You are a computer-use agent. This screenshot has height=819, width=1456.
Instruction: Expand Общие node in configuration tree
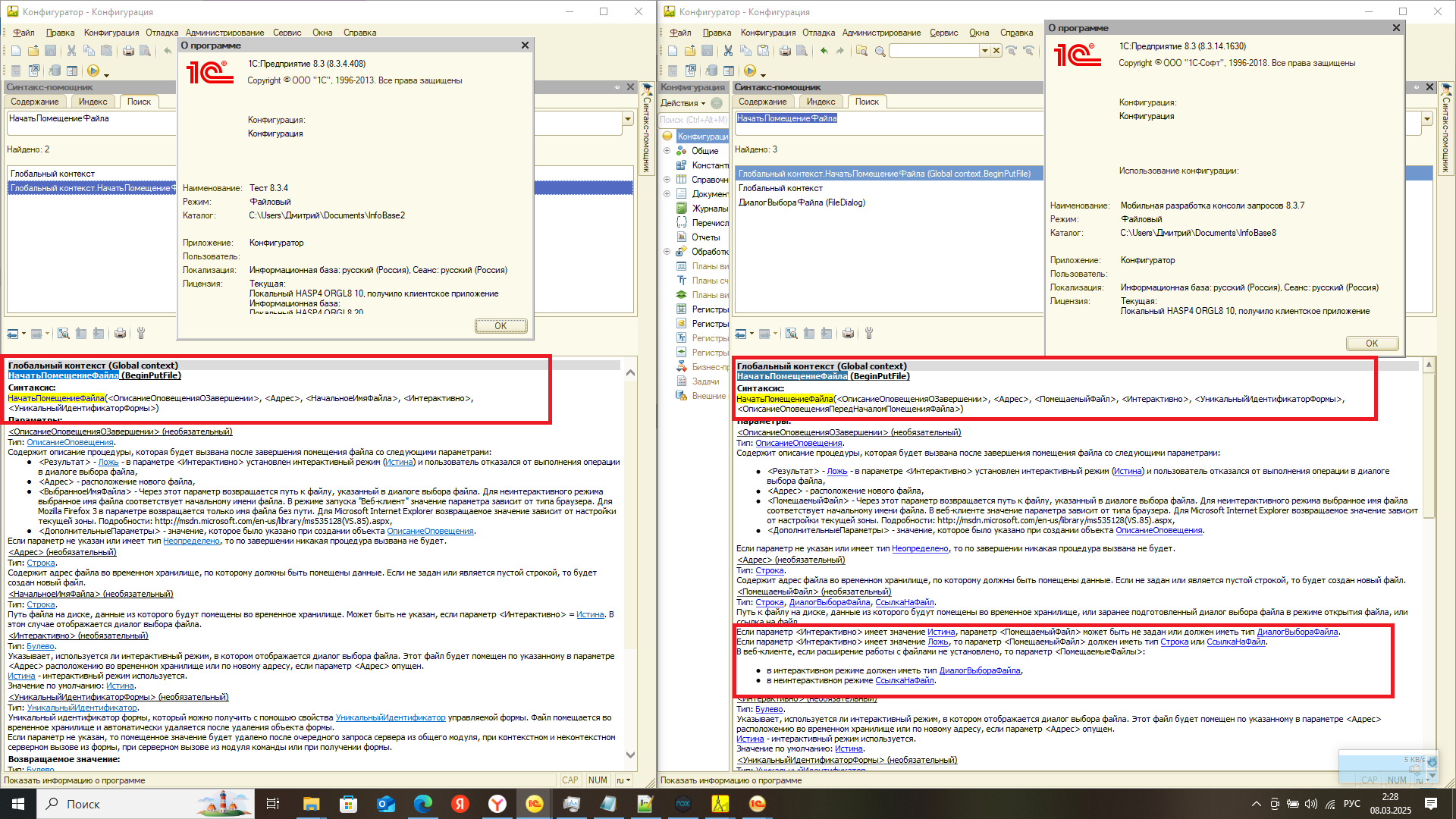[667, 151]
